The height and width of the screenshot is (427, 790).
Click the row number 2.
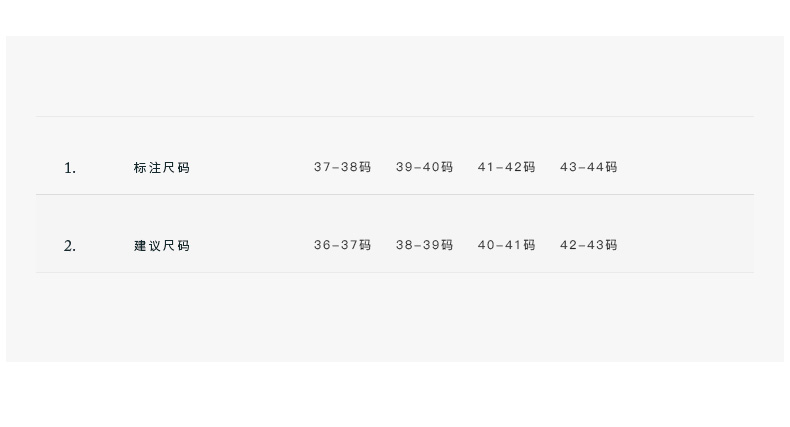(70, 246)
